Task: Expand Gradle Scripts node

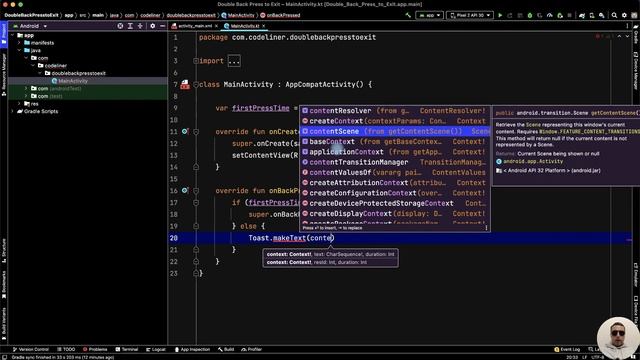Action: 12,111
